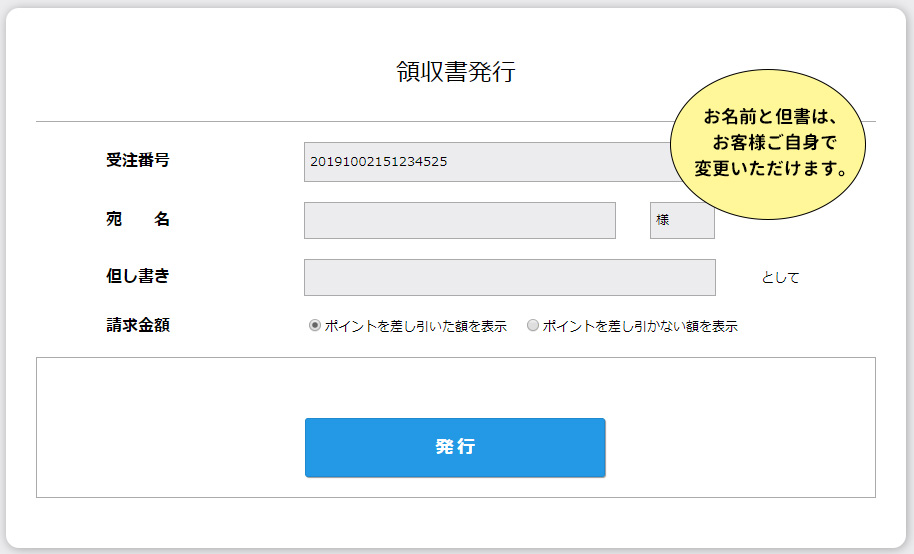Click the blue 発行 button
This screenshot has height=554, width=914.
[x=455, y=447]
